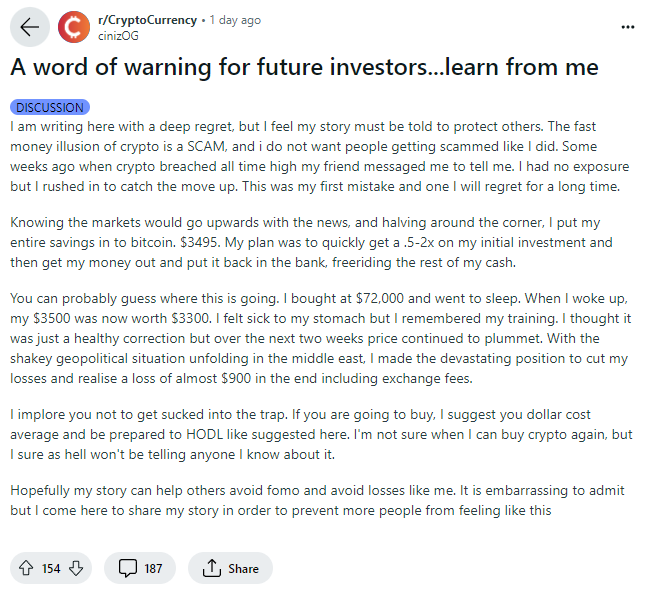
Task: Click paragraph mentioning $3495 bitcoin savings
Action: (311, 242)
